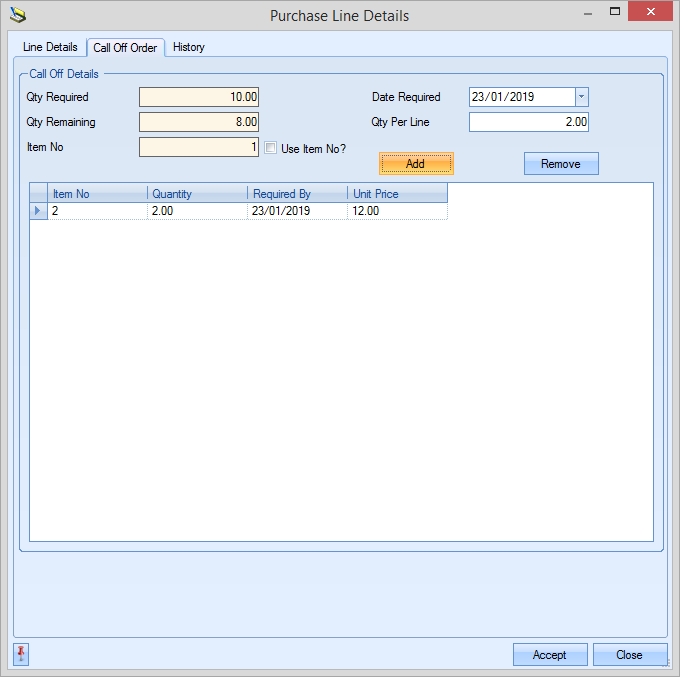Click into the Item No input field
The height and width of the screenshot is (677, 680).
198,148
